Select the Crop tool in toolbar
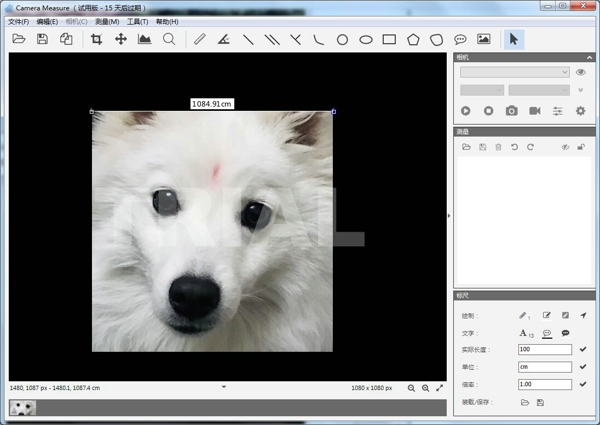The height and width of the screenshot is (425, 600). (96, 39)
